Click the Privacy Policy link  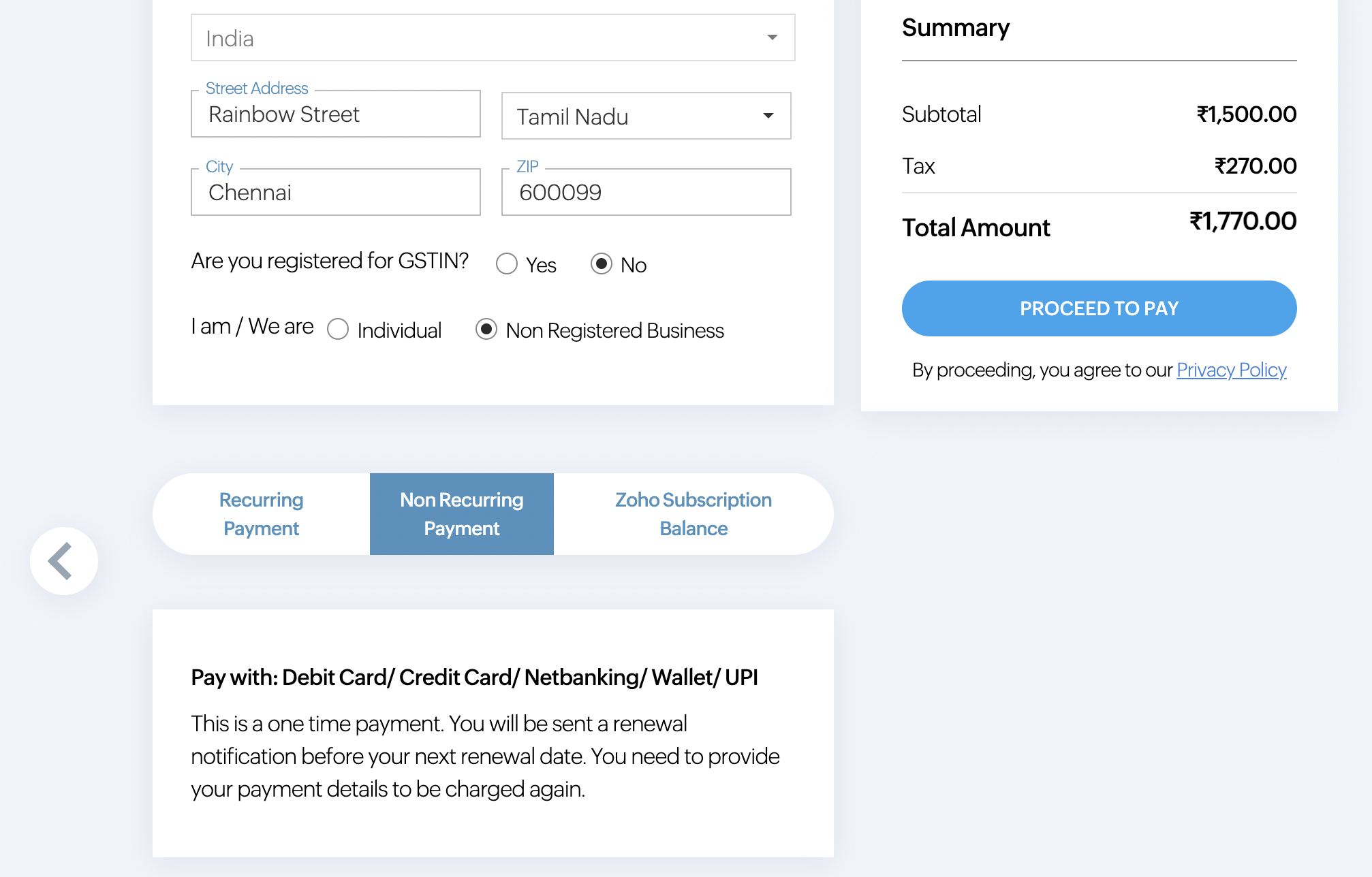coord(1232,368)
